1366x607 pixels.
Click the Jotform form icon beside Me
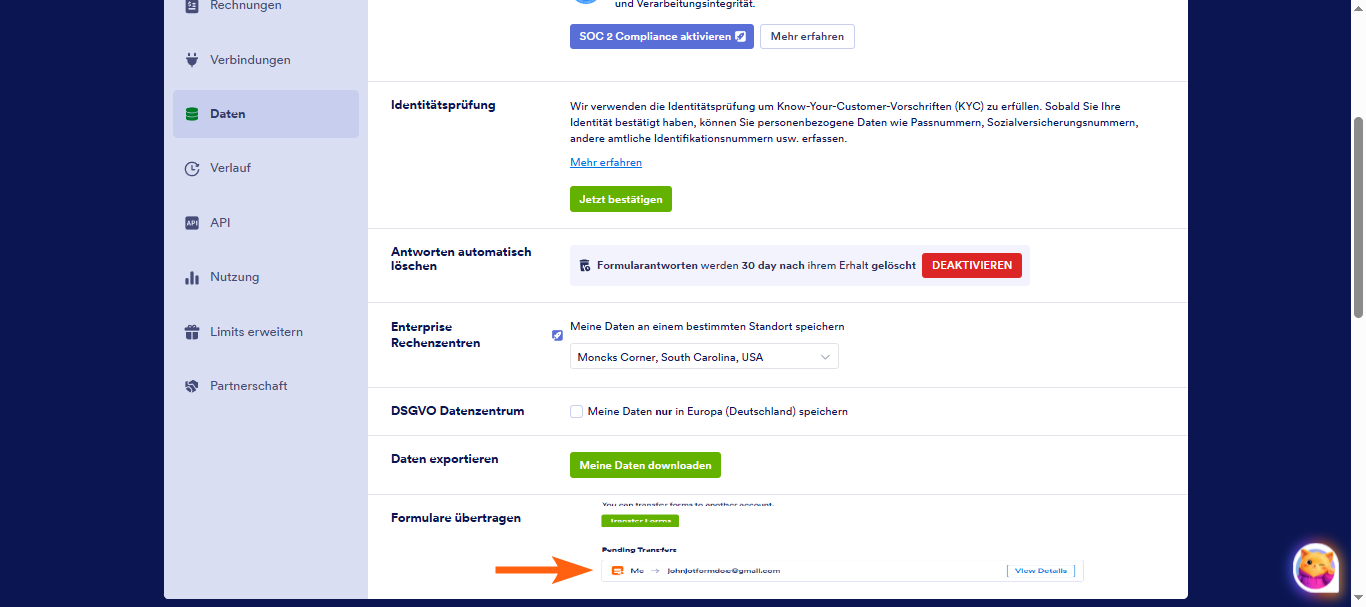(618, 571)
